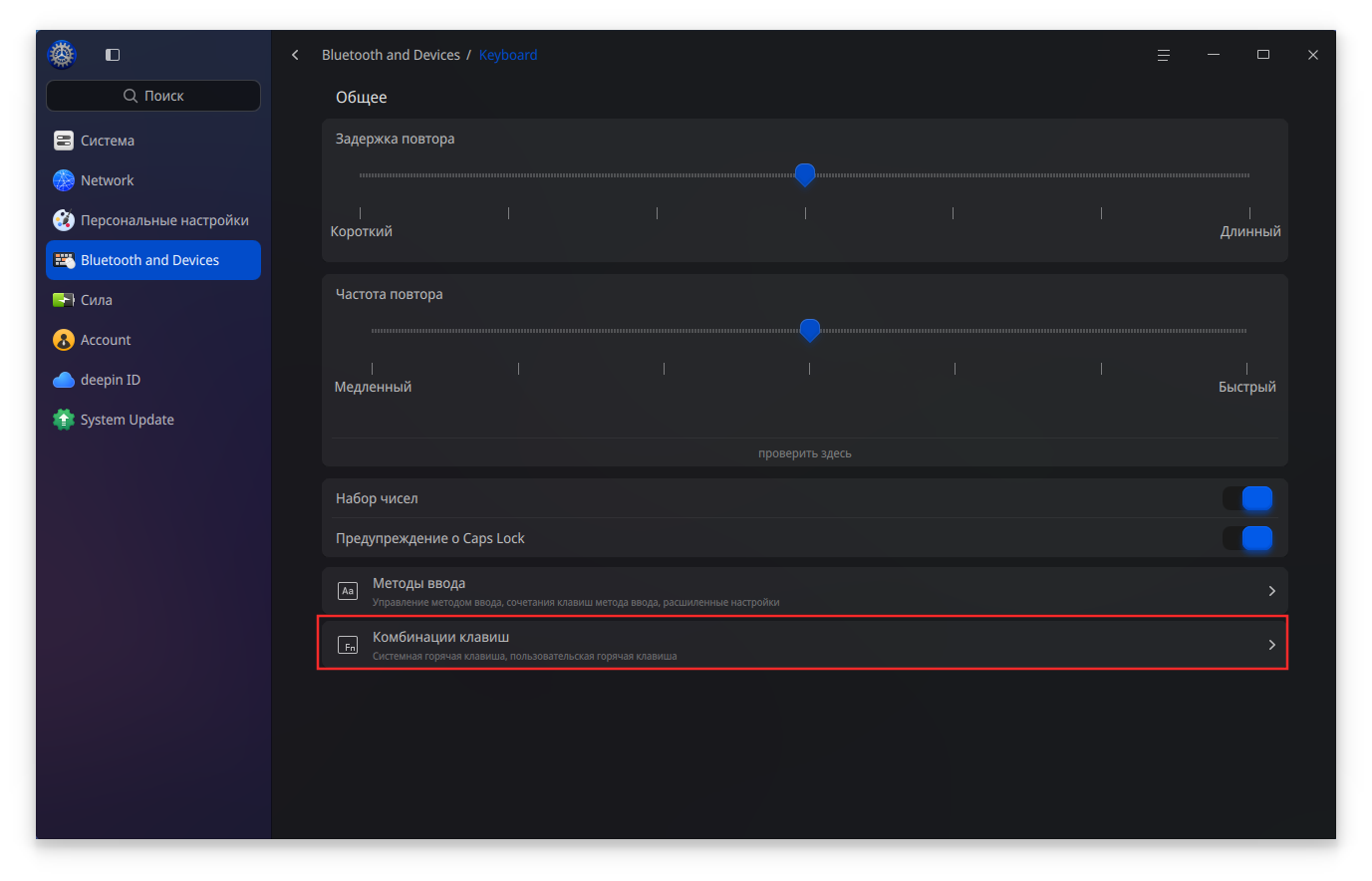
Task: Open Account settings in the sidebar
Action: [x=153, y=340]
